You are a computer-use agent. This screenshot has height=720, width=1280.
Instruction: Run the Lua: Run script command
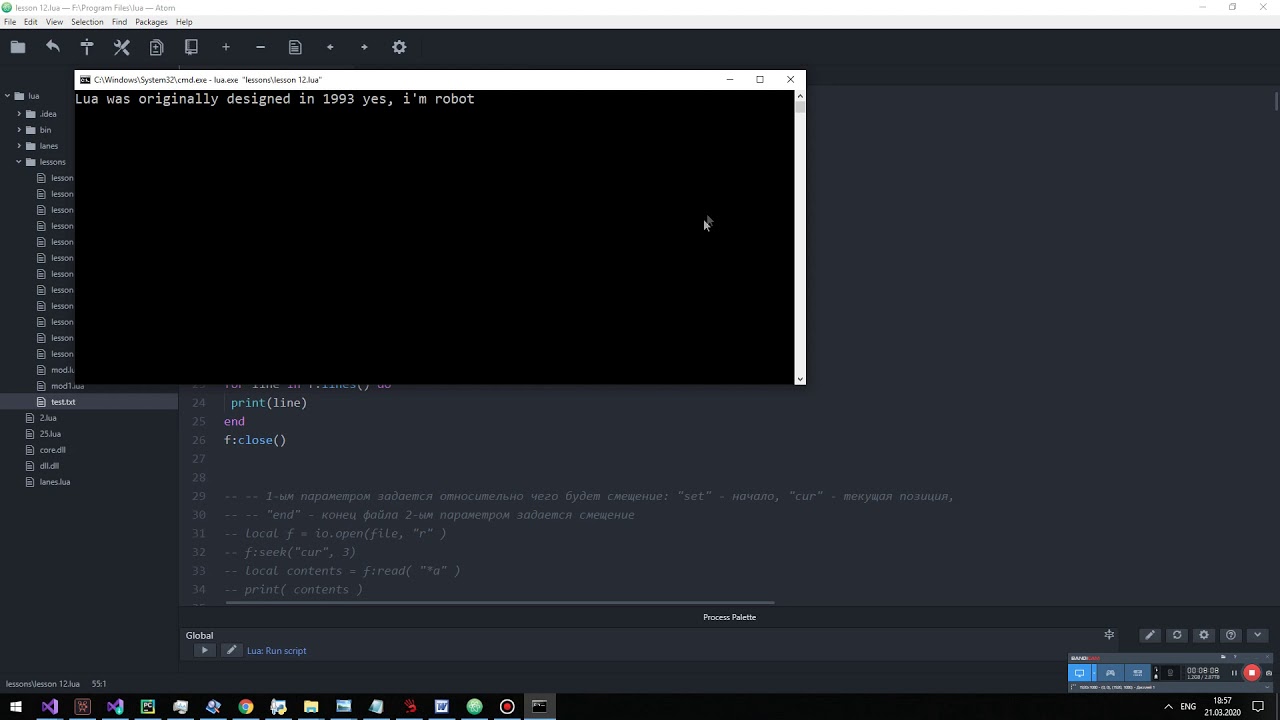click(277, 650)
